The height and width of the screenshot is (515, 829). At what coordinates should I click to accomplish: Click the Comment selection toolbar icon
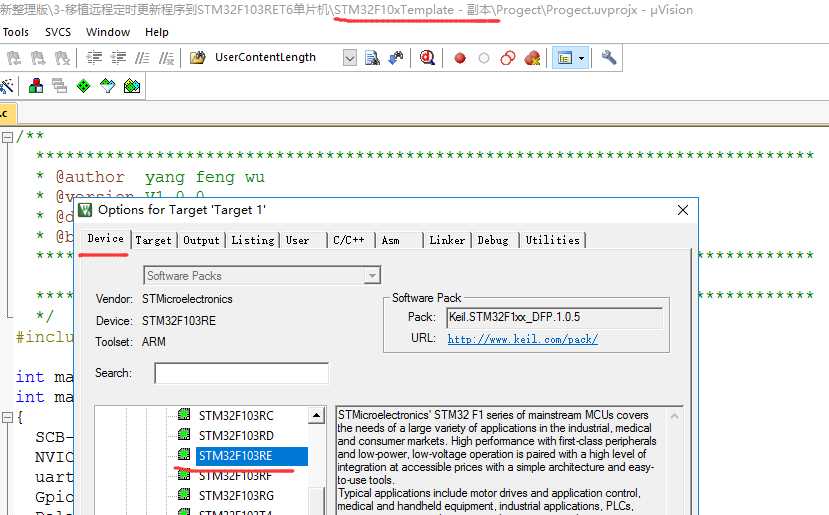coord(142,58)
